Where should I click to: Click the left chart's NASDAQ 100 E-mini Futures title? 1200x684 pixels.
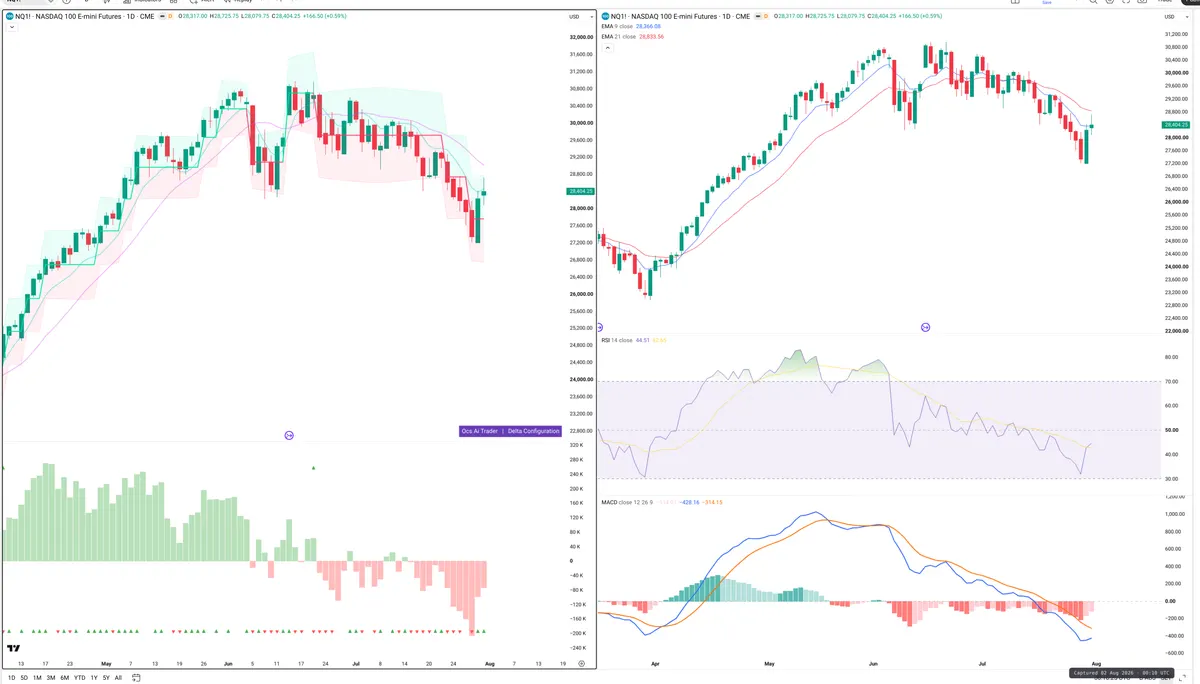point(78,17)
